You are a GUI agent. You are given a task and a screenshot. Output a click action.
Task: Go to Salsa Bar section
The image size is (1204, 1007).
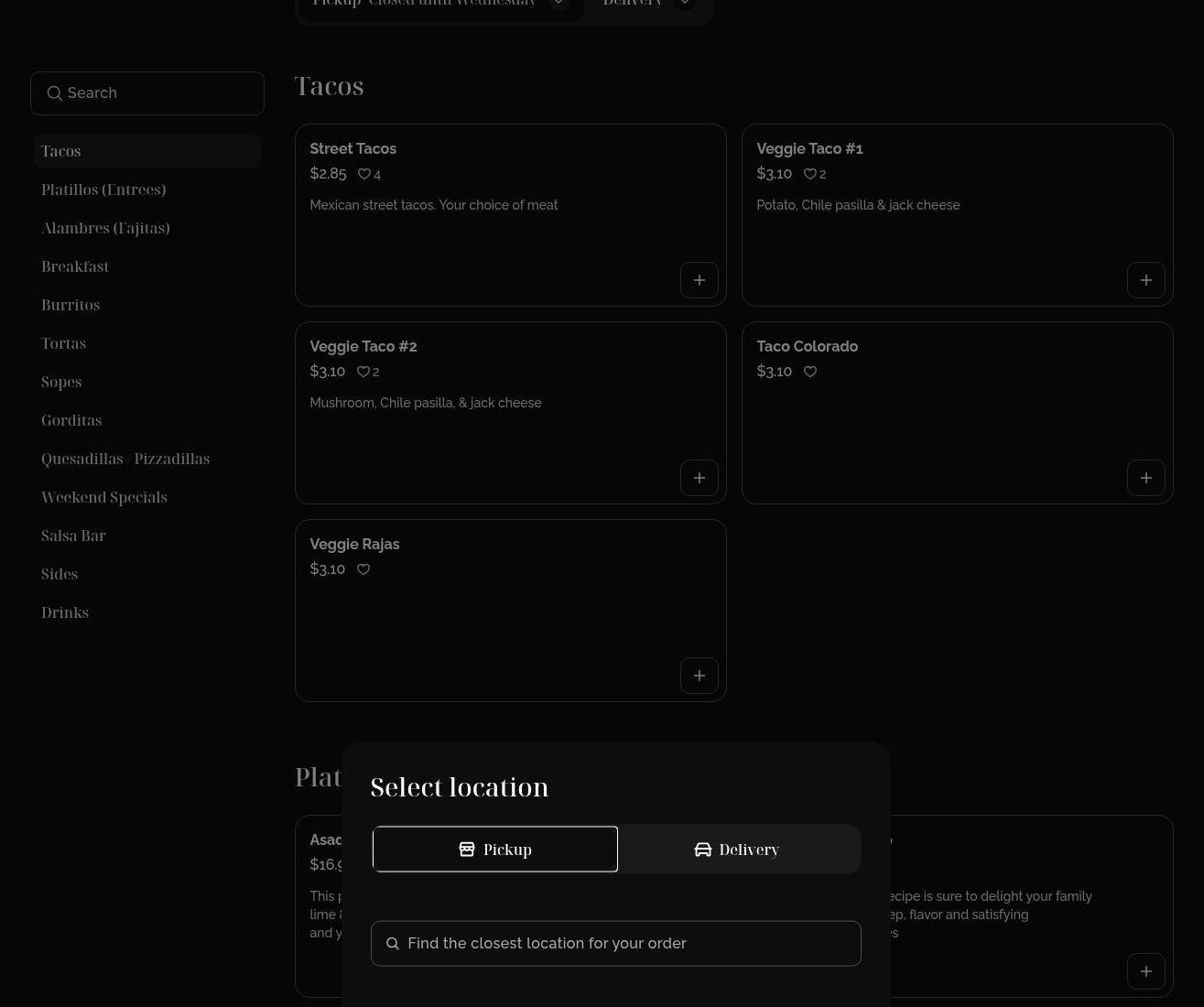73,536
